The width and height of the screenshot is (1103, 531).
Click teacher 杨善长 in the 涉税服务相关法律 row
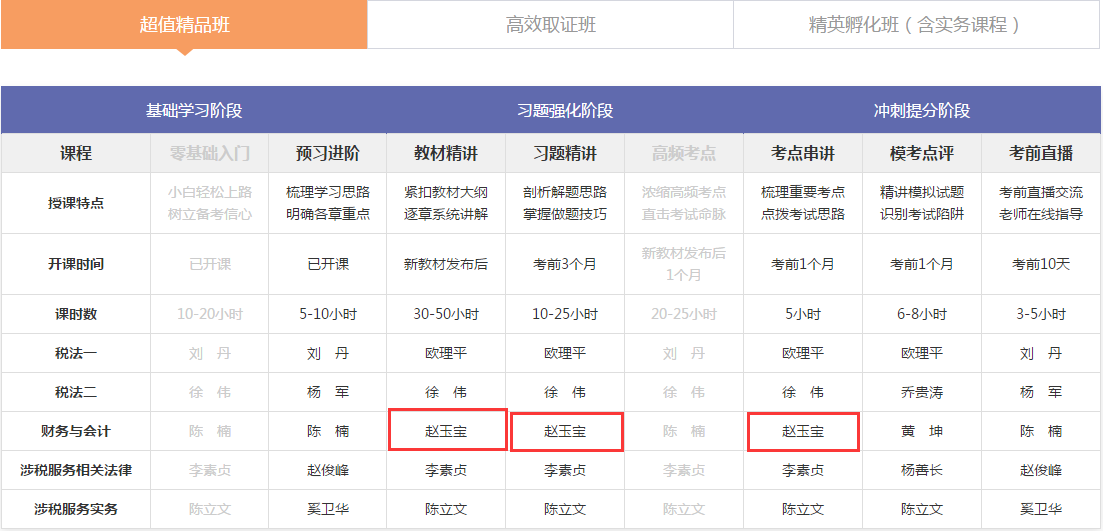(921, 470)
